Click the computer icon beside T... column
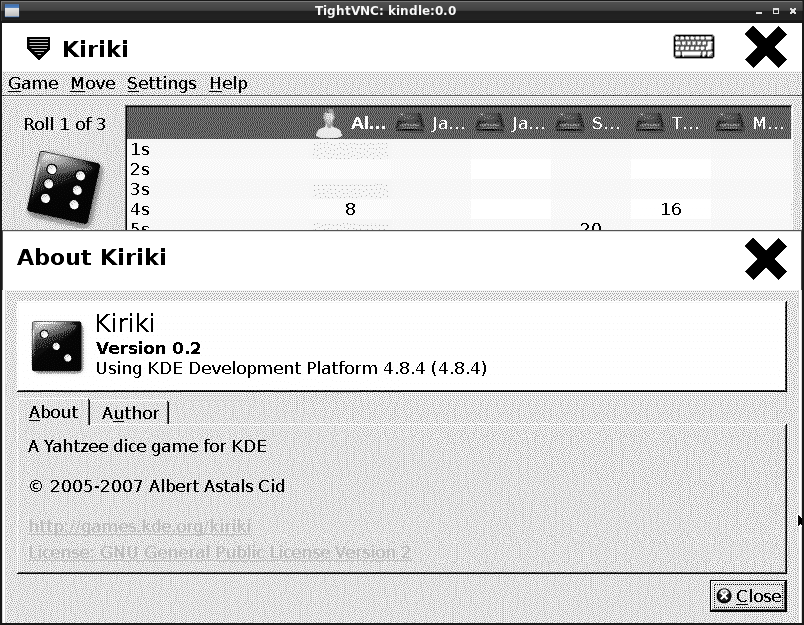 pyautogui.click(x=649, y=123)
